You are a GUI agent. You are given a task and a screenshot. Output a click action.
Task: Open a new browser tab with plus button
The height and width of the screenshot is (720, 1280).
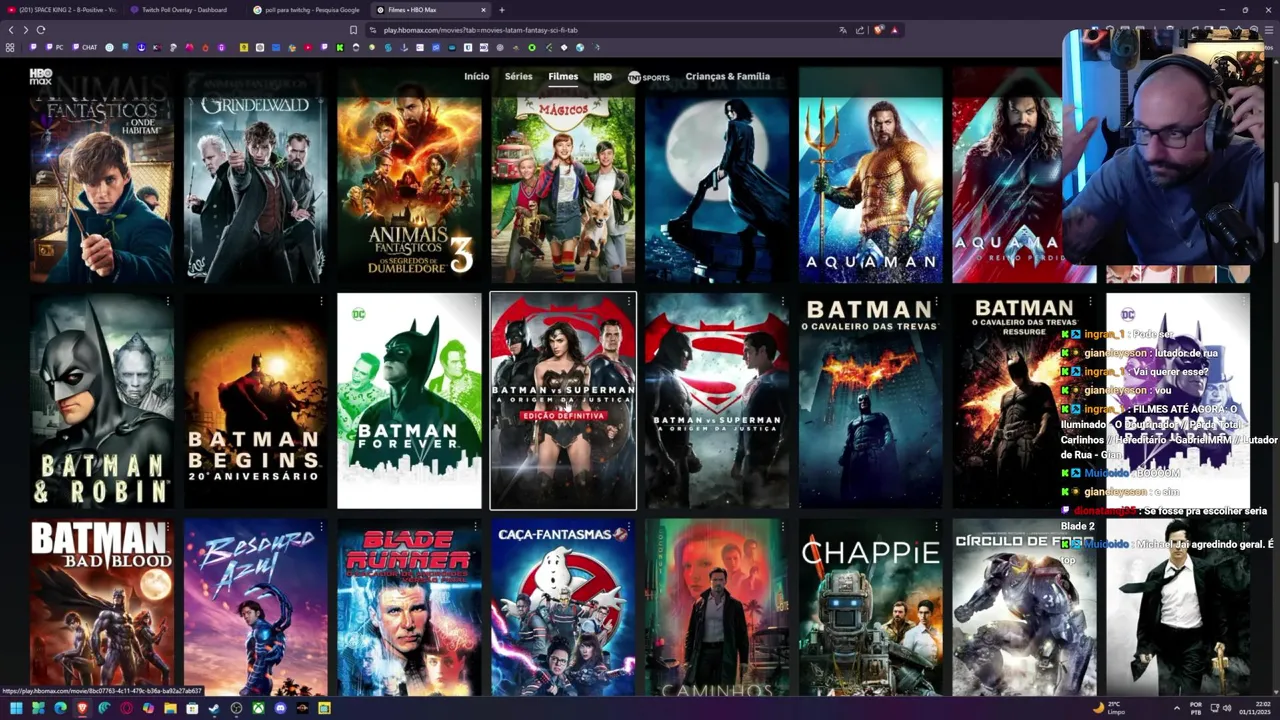click(502, 10)
